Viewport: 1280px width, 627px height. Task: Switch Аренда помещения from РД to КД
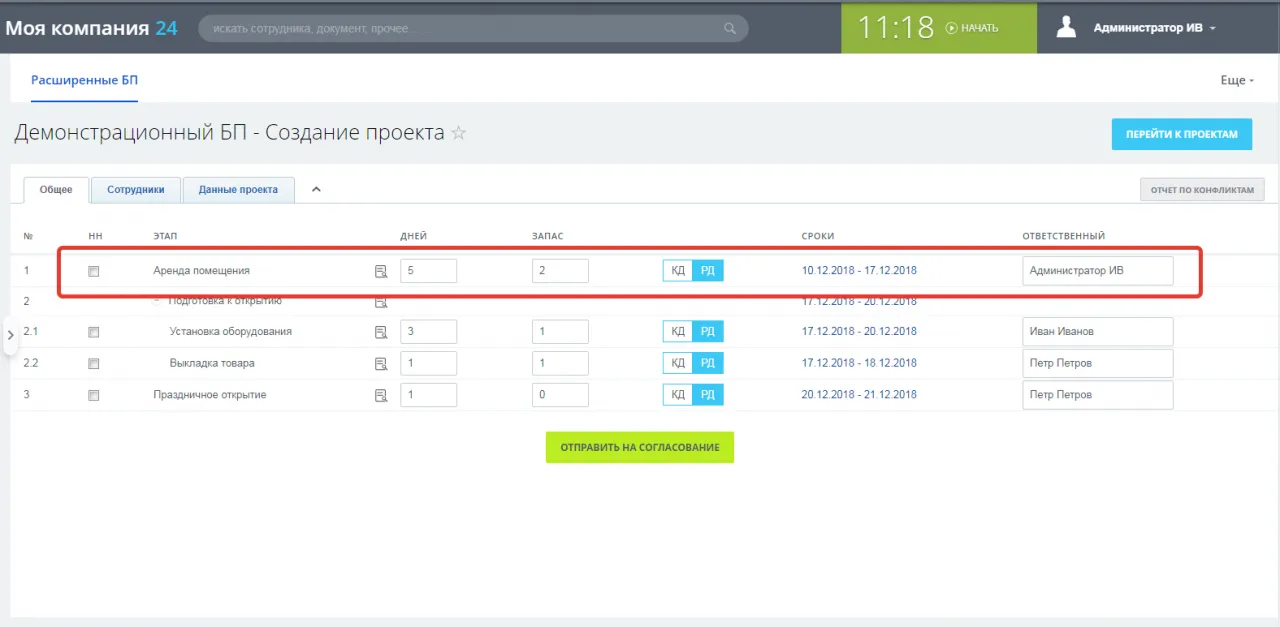point(677,270)
